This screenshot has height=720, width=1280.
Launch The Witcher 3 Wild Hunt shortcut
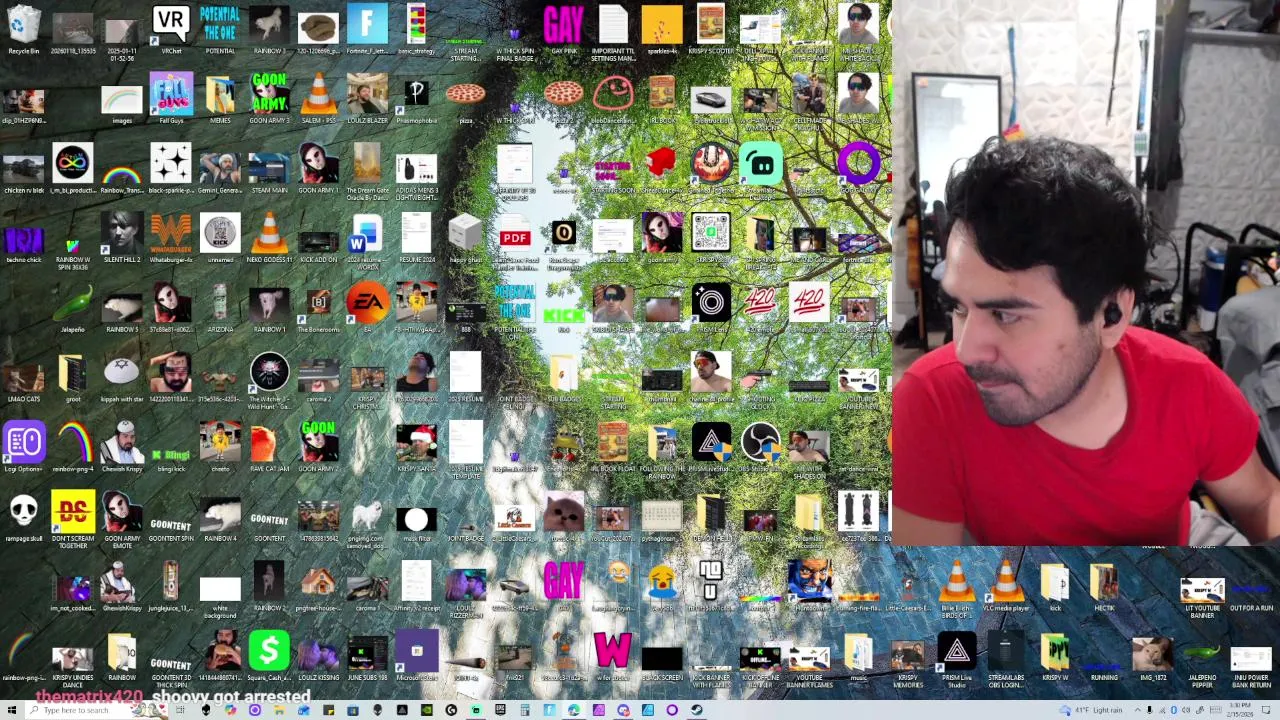click(269, 380)
